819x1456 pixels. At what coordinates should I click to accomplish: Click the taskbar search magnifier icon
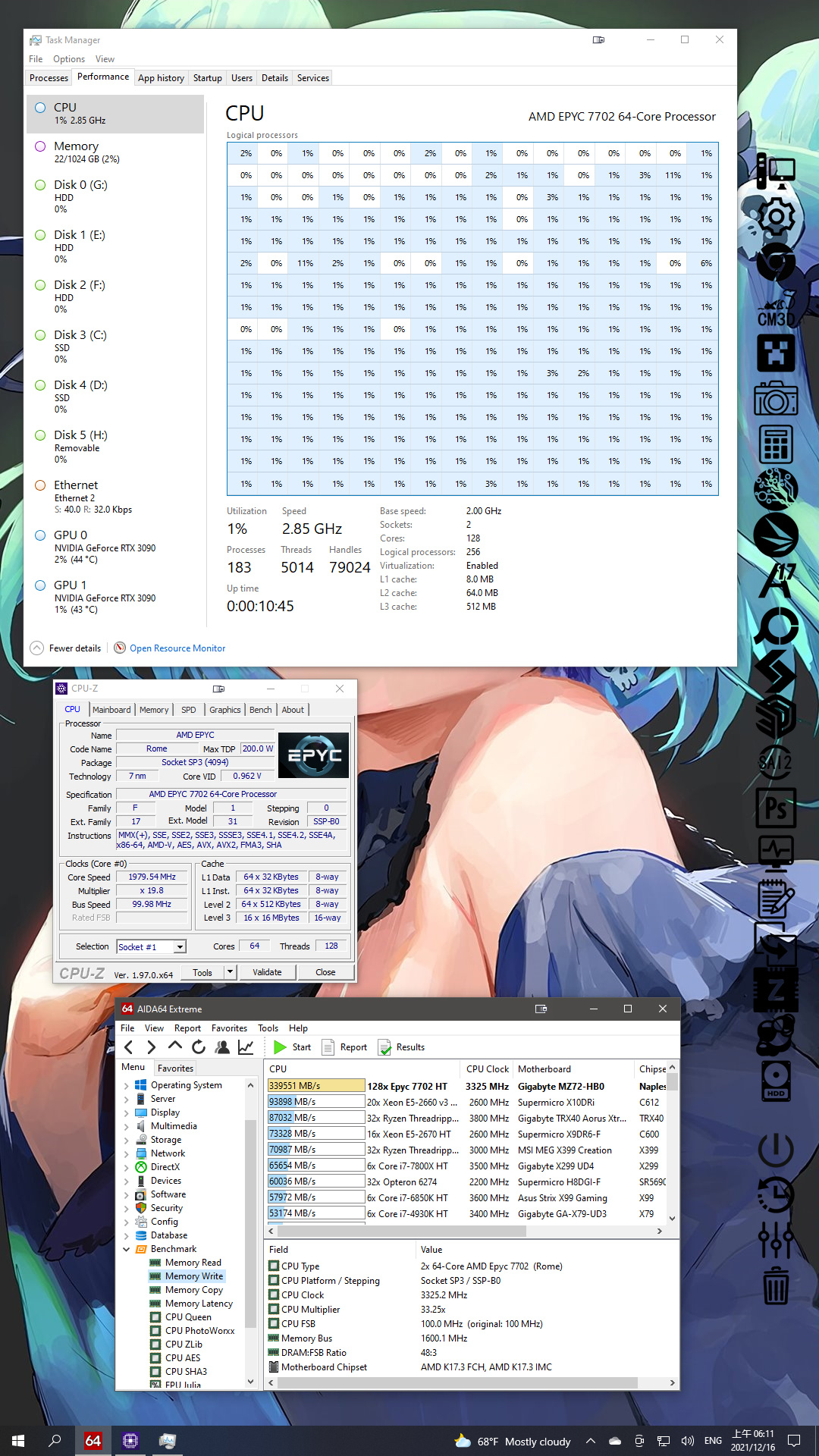pyautogui.click(x=55, y=1441)
